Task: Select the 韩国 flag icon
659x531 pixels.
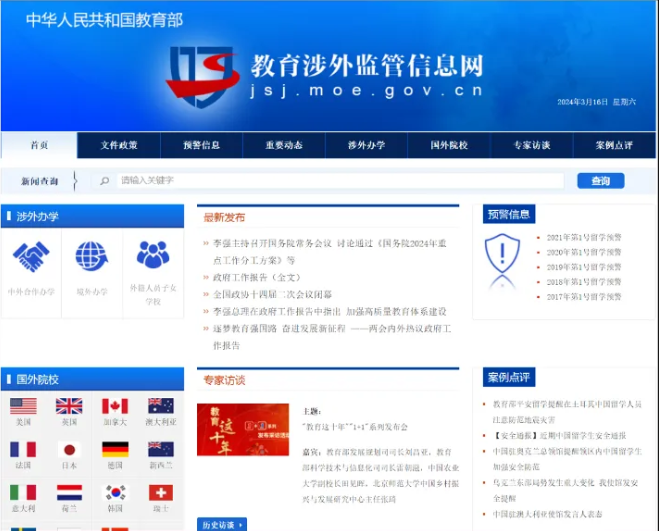Action: 115,493
